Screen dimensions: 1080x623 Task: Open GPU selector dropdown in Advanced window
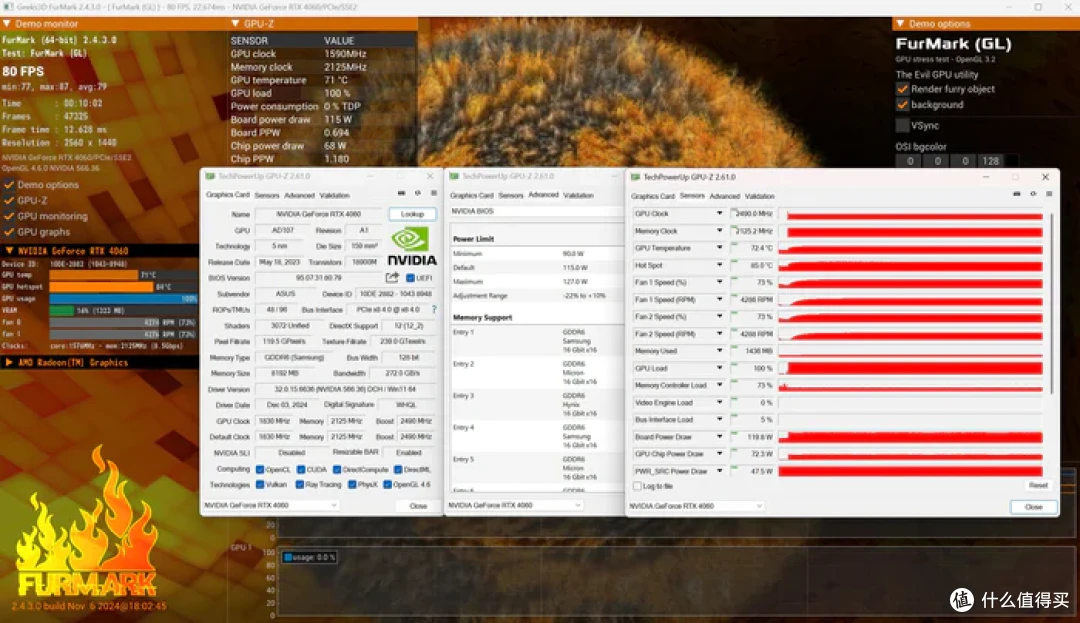tap(515, 505)
